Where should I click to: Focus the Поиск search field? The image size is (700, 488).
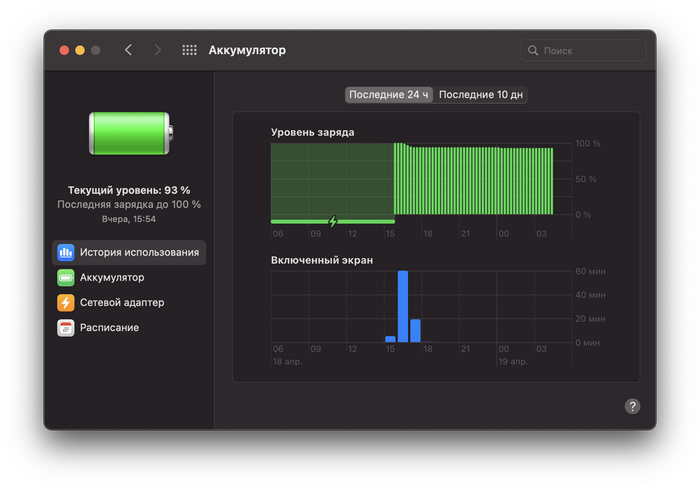[583, 50]
